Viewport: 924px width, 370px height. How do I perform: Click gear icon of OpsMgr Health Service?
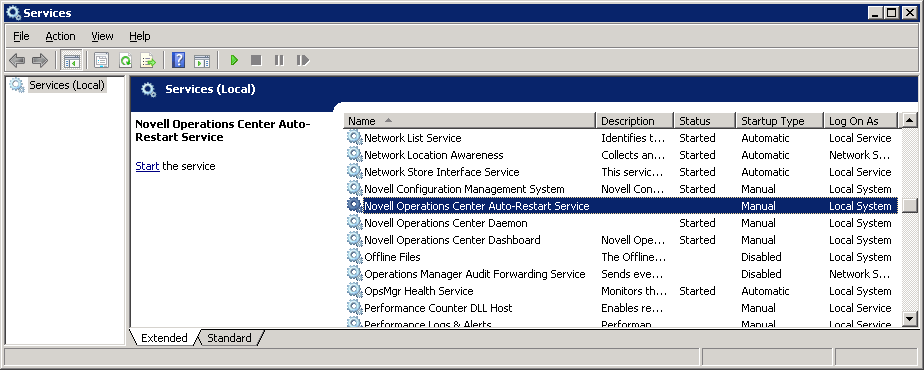click(x=354, y=291)
